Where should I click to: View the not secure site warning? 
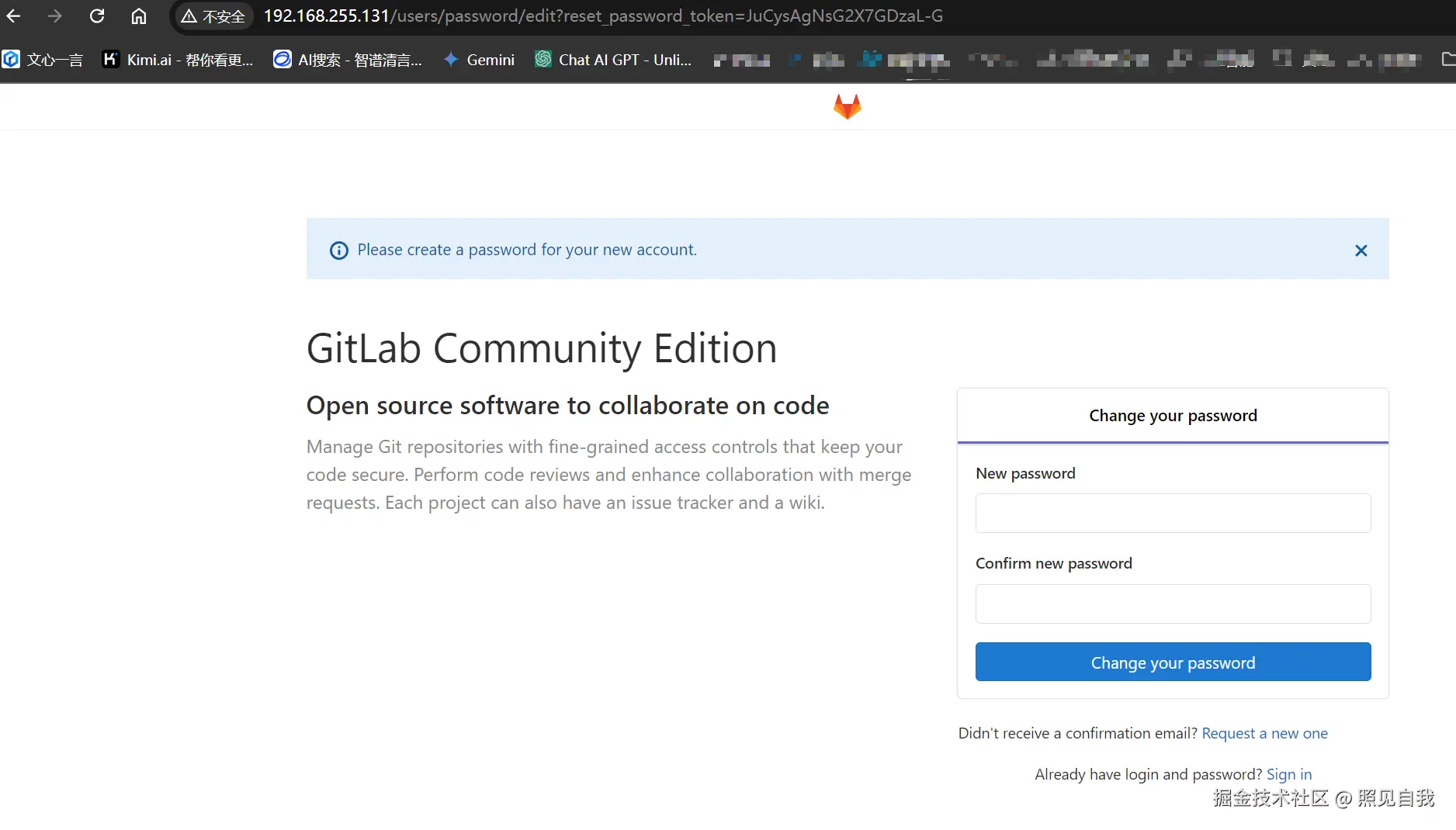(x=213, y=16)
